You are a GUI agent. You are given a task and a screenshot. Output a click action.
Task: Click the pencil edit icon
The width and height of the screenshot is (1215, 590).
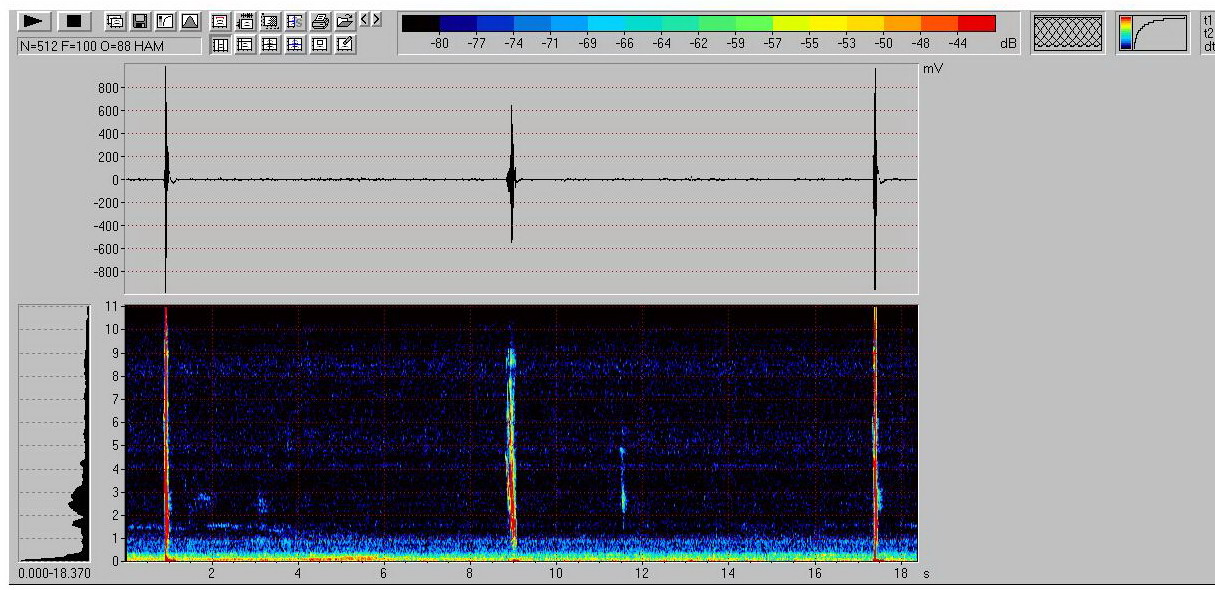pos(344,44)
